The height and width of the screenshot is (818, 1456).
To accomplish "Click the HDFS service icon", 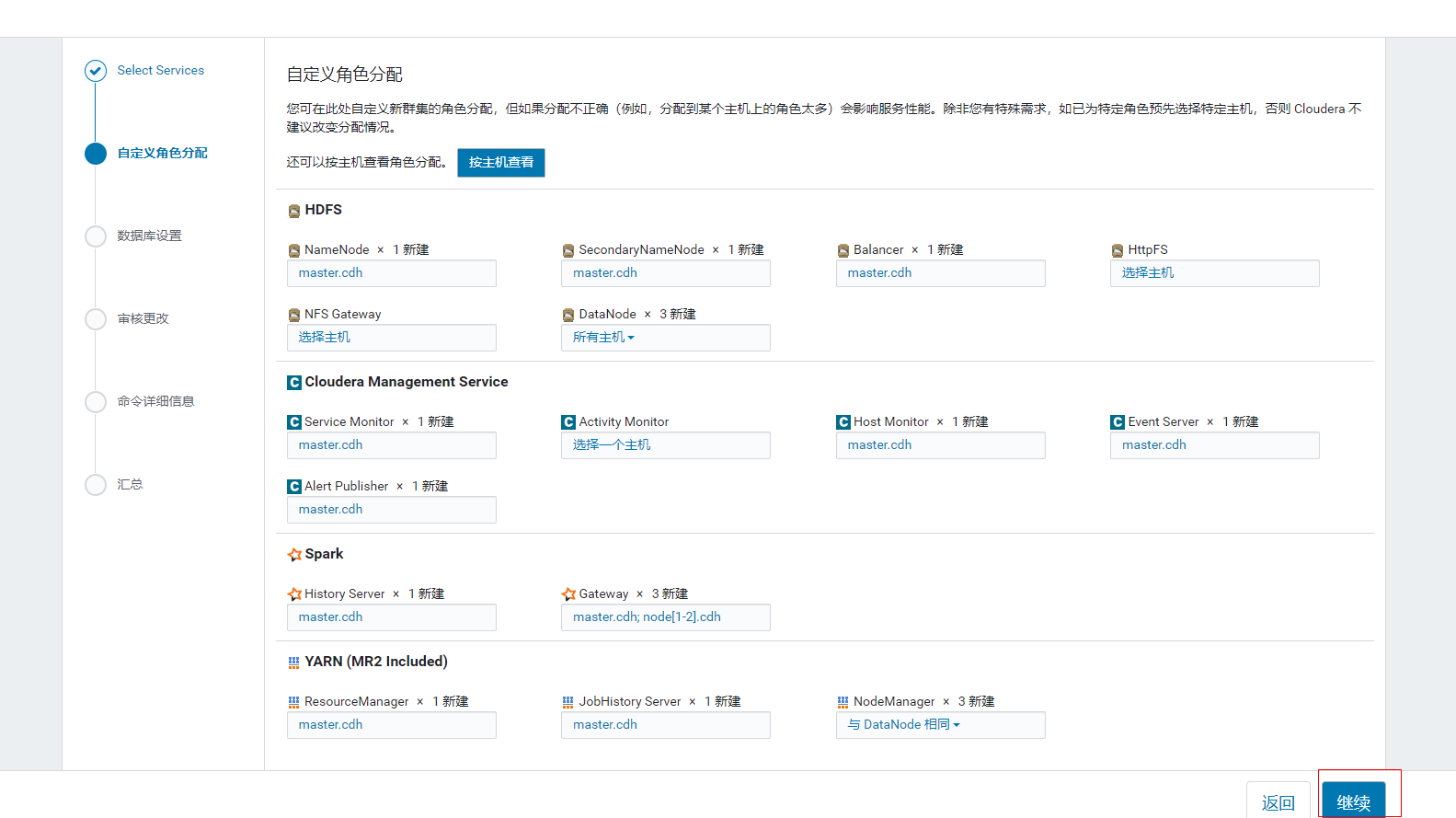I will (x=294, y=211).
